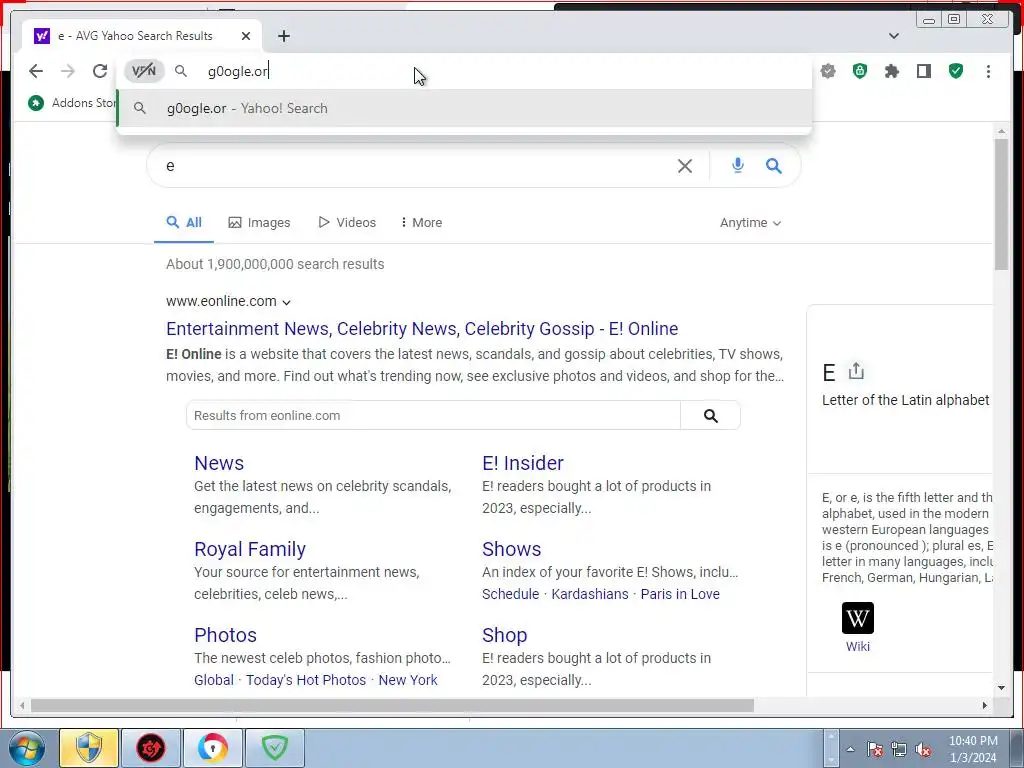Open the Windows Start menu orb

click(27, 748)
